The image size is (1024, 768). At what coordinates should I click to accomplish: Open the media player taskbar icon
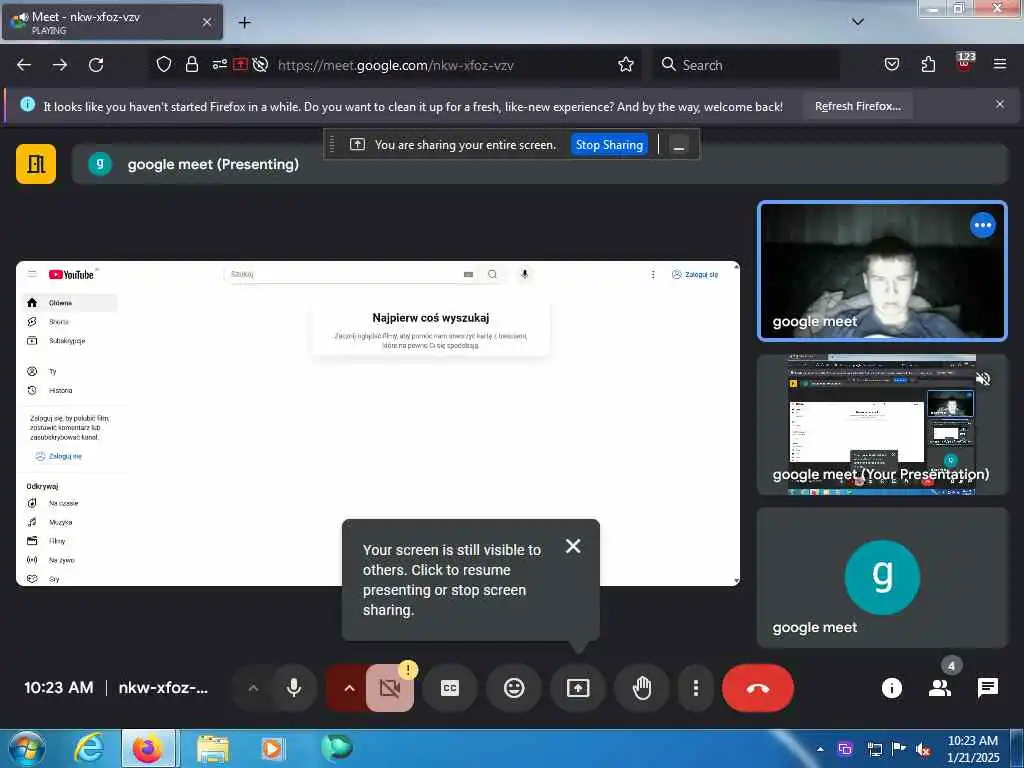tap(272, 748)
